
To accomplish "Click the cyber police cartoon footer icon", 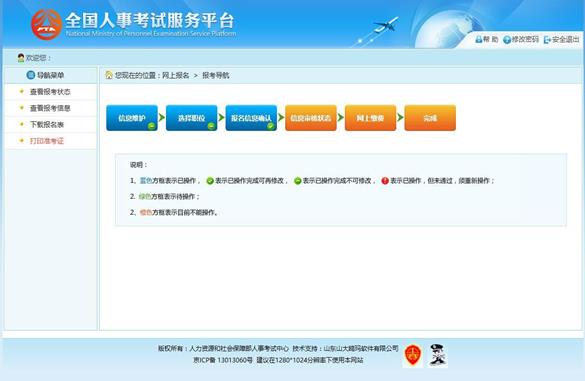I will pos(438,355).
